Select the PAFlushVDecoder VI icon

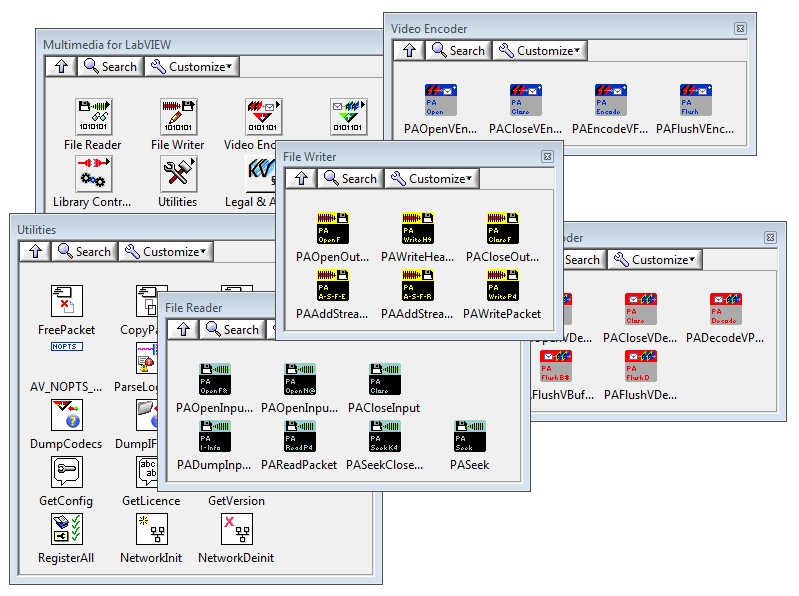coord(641,366)
